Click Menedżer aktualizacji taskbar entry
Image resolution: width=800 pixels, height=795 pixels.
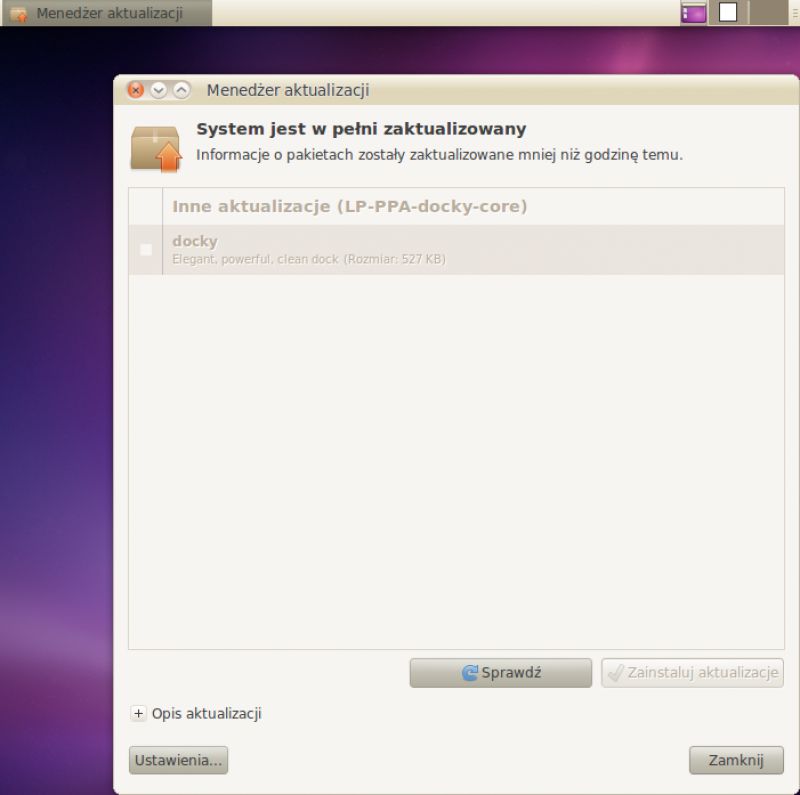click(x=107, y=13)
